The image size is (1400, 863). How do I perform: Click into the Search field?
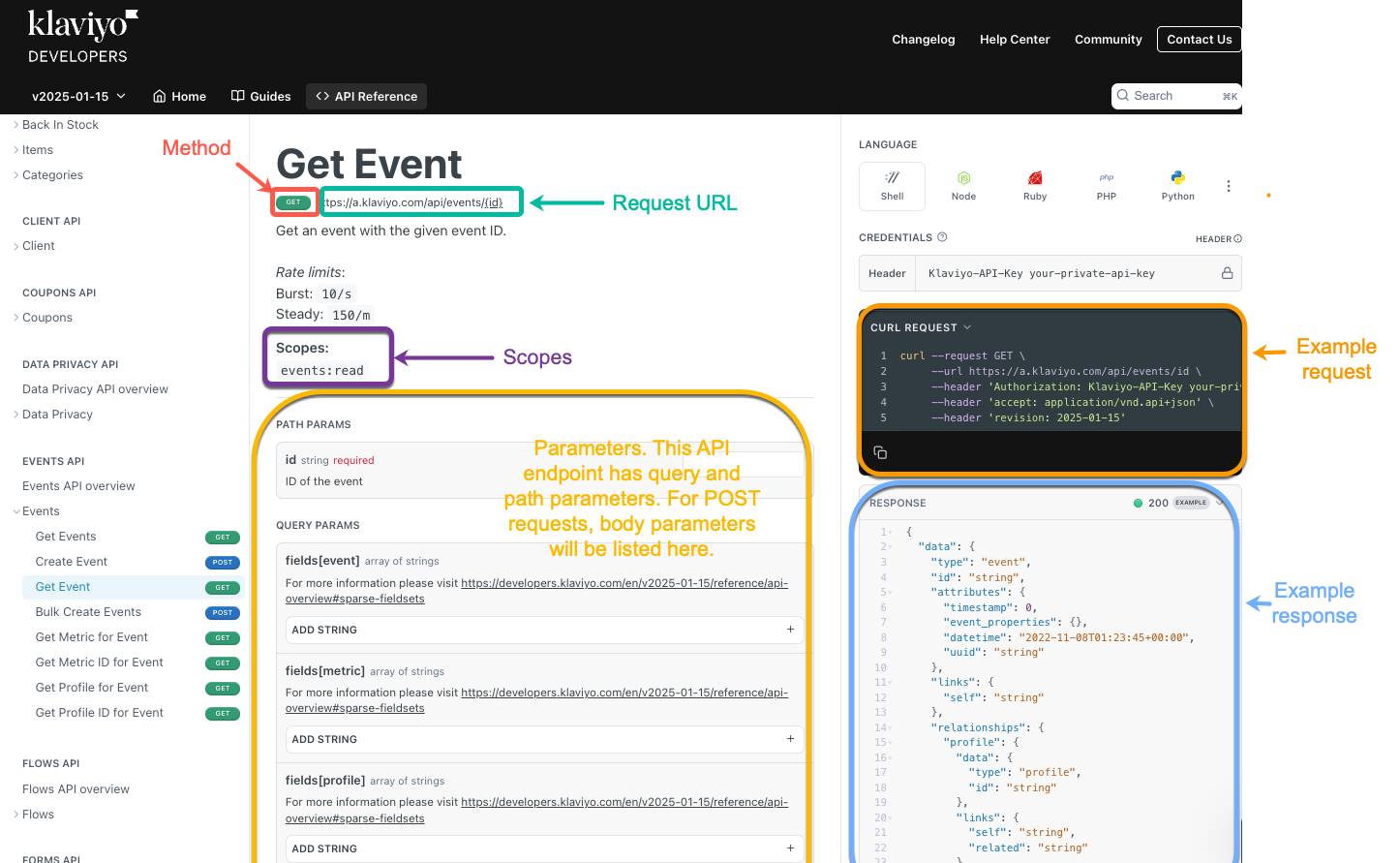coord(1172,96)
